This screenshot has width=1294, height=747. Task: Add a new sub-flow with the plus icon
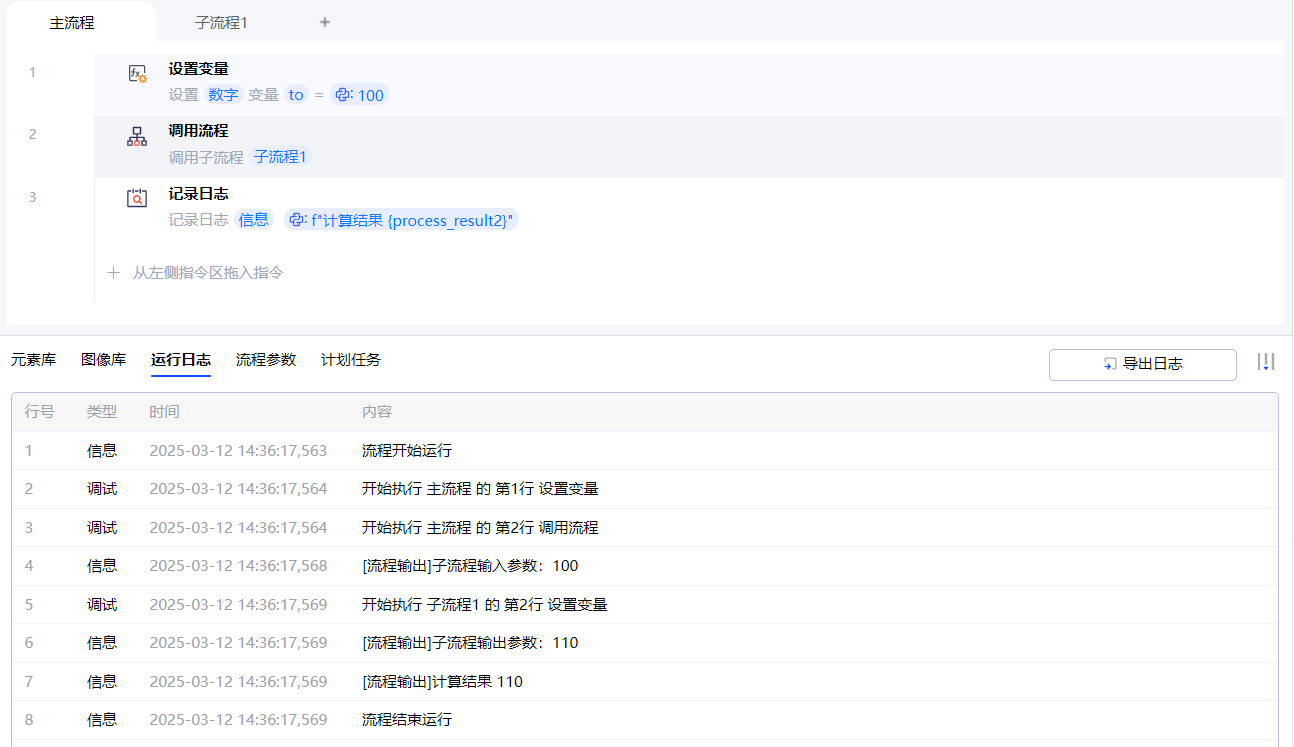(325, 22)
